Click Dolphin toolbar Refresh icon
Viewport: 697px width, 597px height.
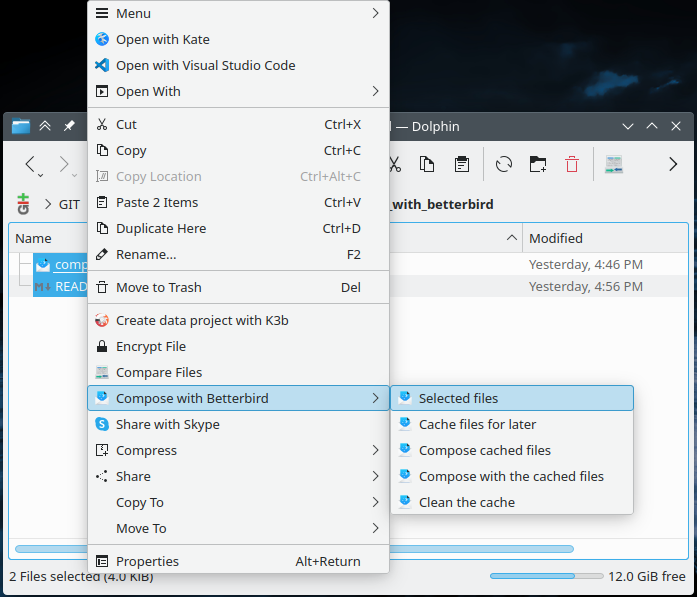pyautogui.click(x=504, y=164)
